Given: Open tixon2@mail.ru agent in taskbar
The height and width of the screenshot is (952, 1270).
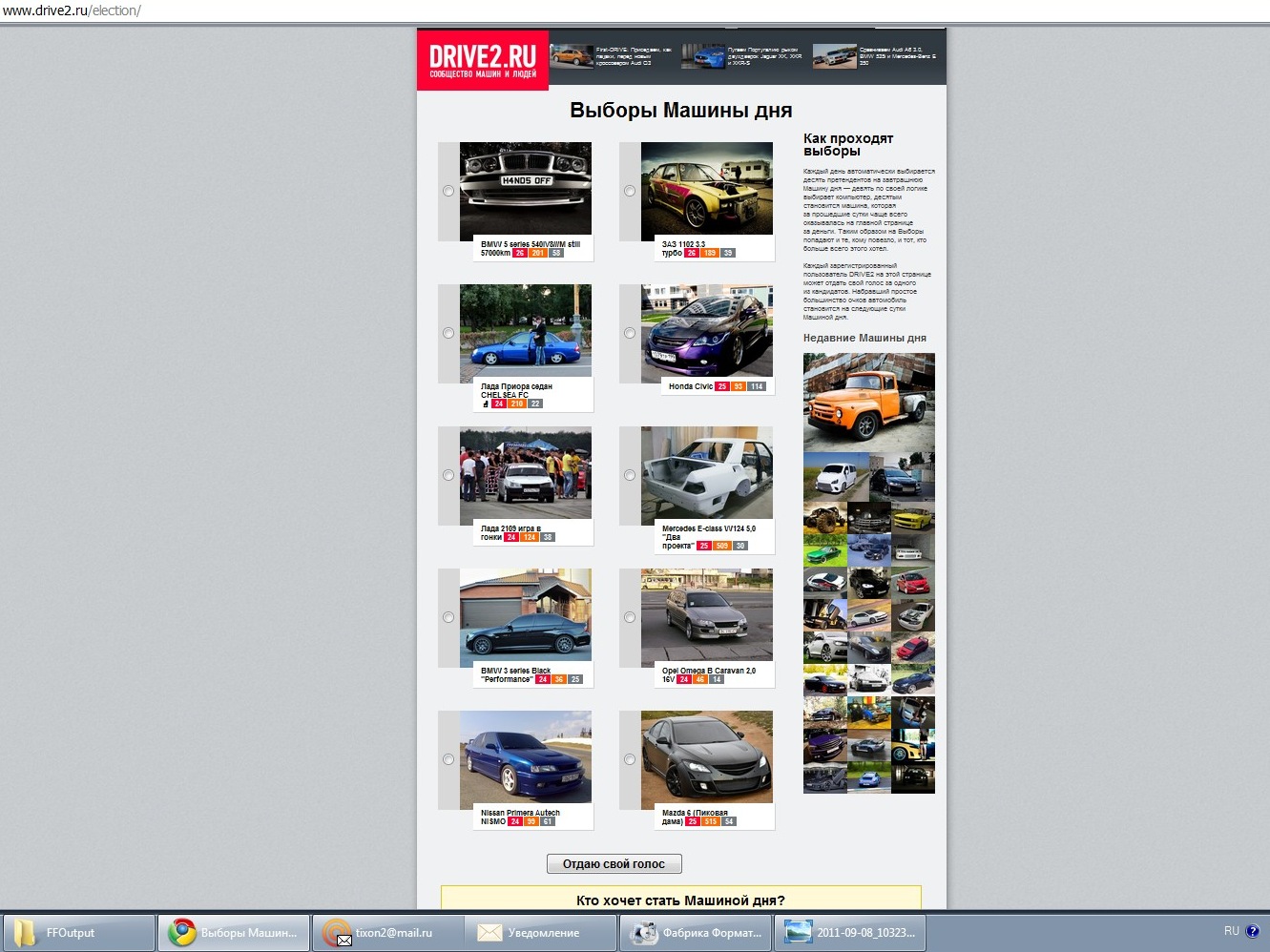Looking at the screenshot, I should (x=388, y=933).
